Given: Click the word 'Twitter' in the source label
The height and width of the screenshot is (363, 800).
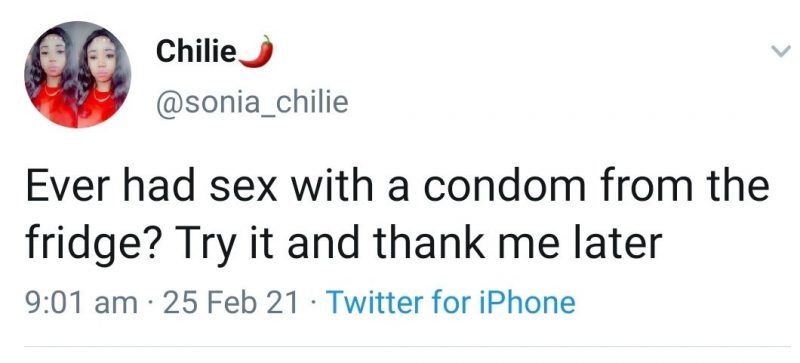Looking at the screenshot, I should pos(375,302).
